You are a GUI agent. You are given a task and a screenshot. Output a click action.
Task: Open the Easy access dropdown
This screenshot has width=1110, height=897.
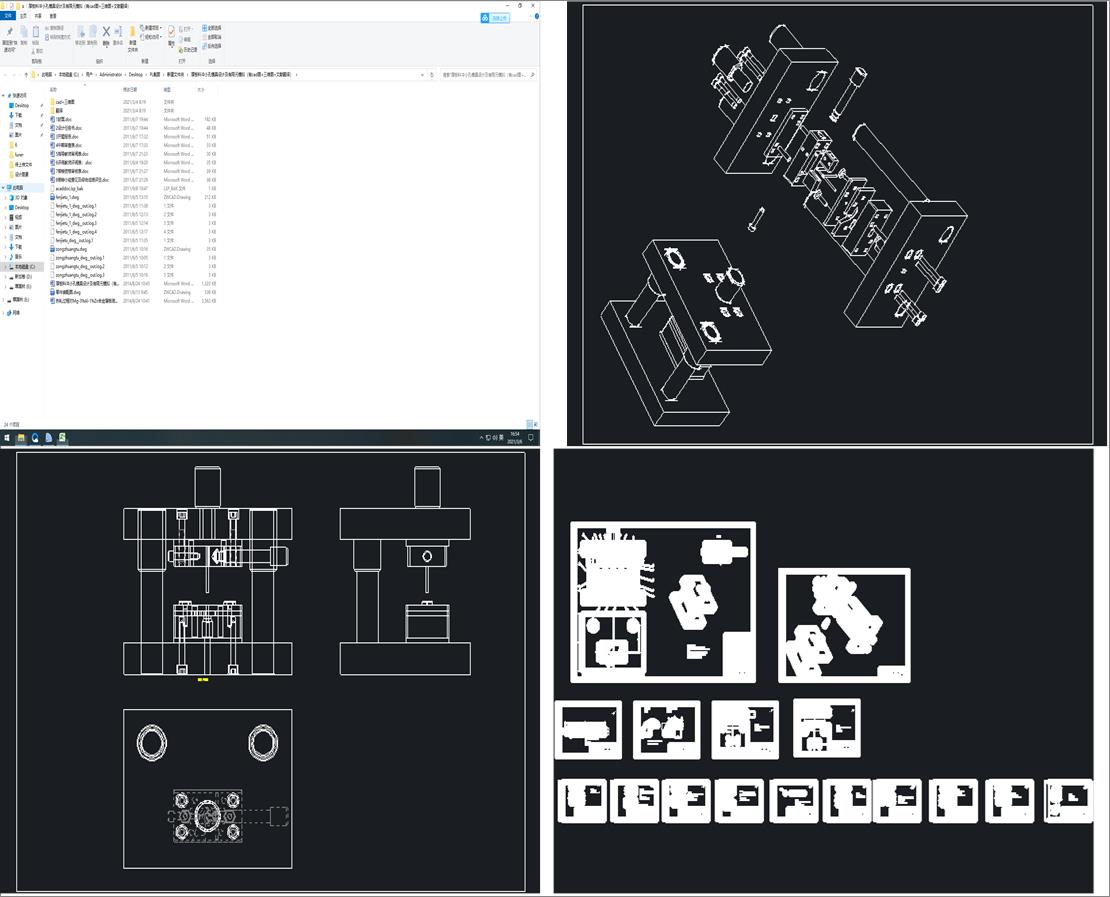151,37
